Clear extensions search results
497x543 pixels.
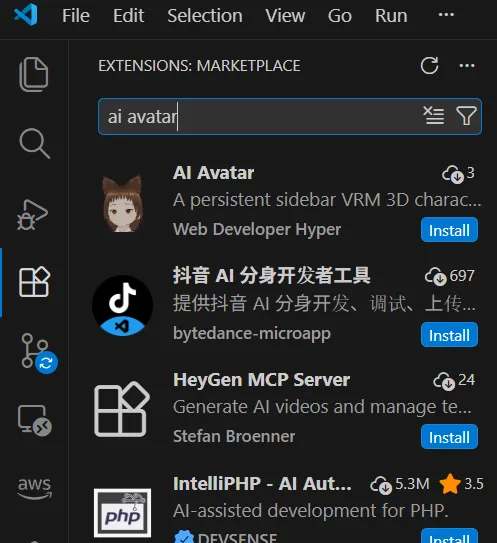pos(434,115)
